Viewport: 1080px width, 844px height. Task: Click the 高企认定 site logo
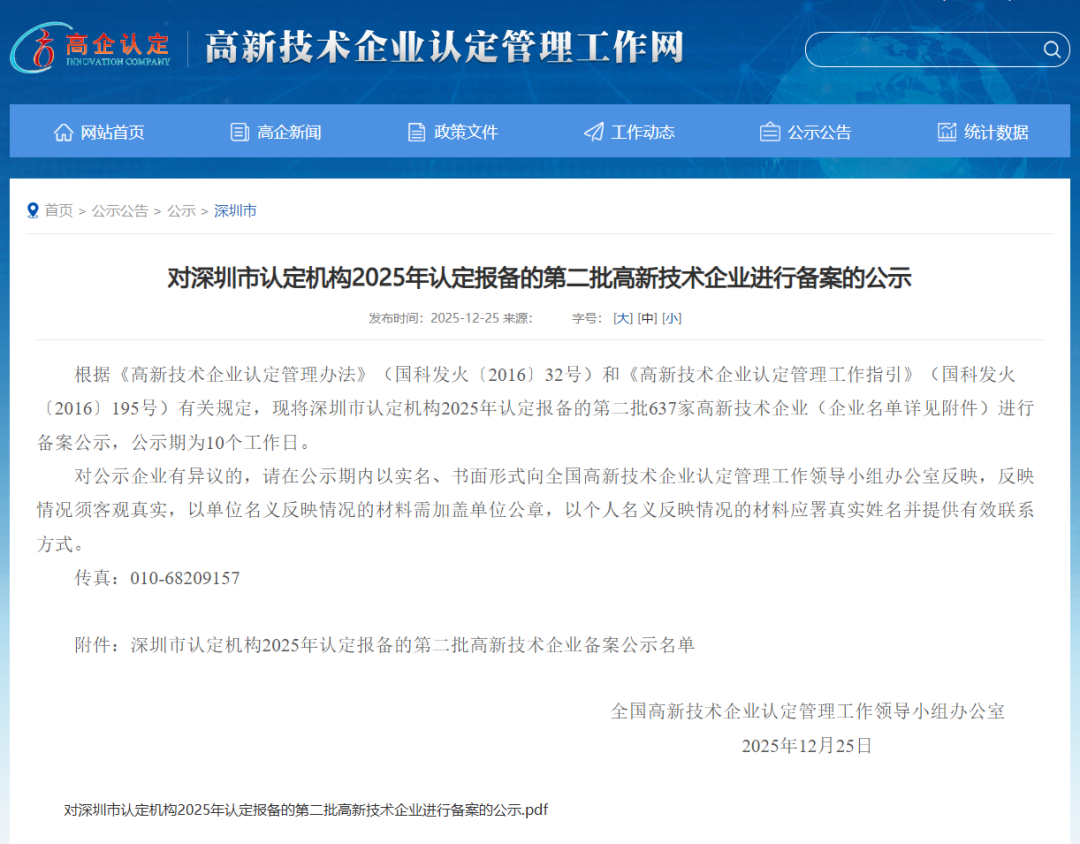92,48
